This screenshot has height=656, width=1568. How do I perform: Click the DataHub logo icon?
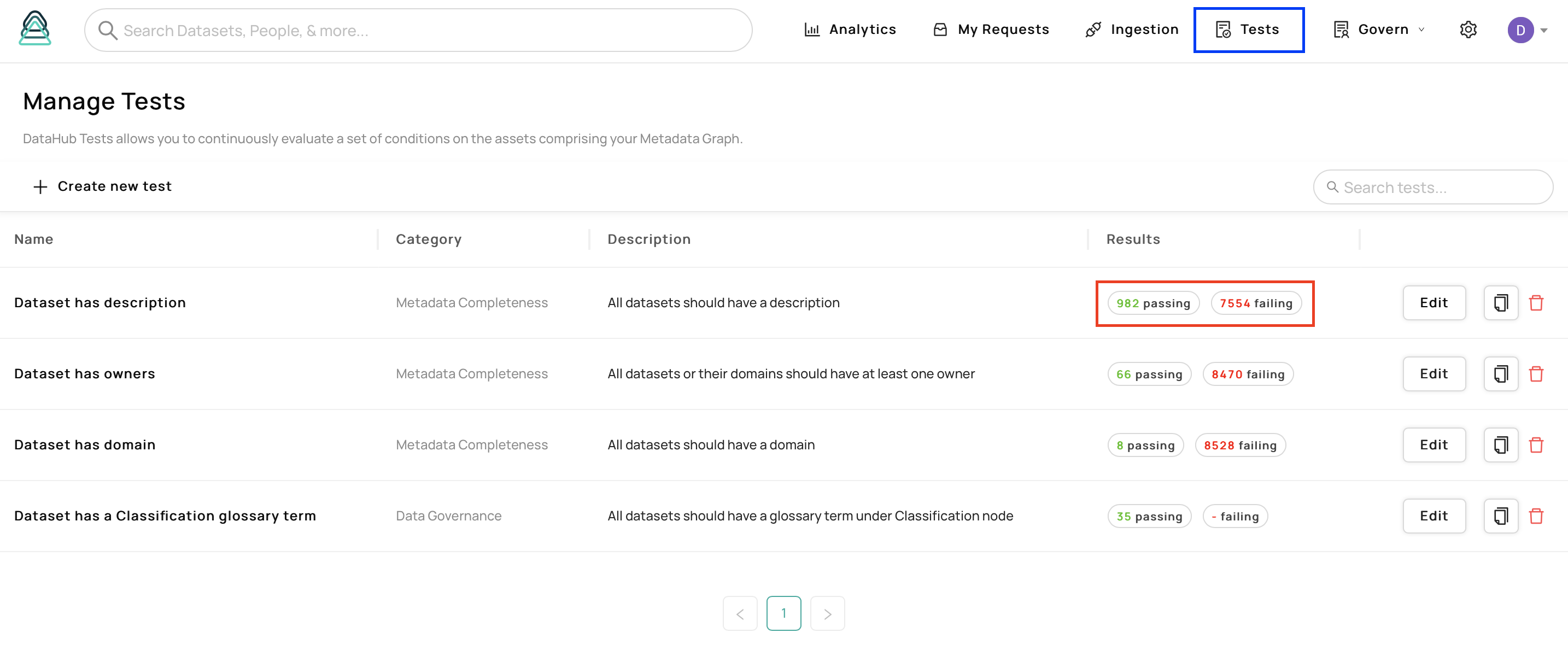pyautogui.click(x=34, y=28)
